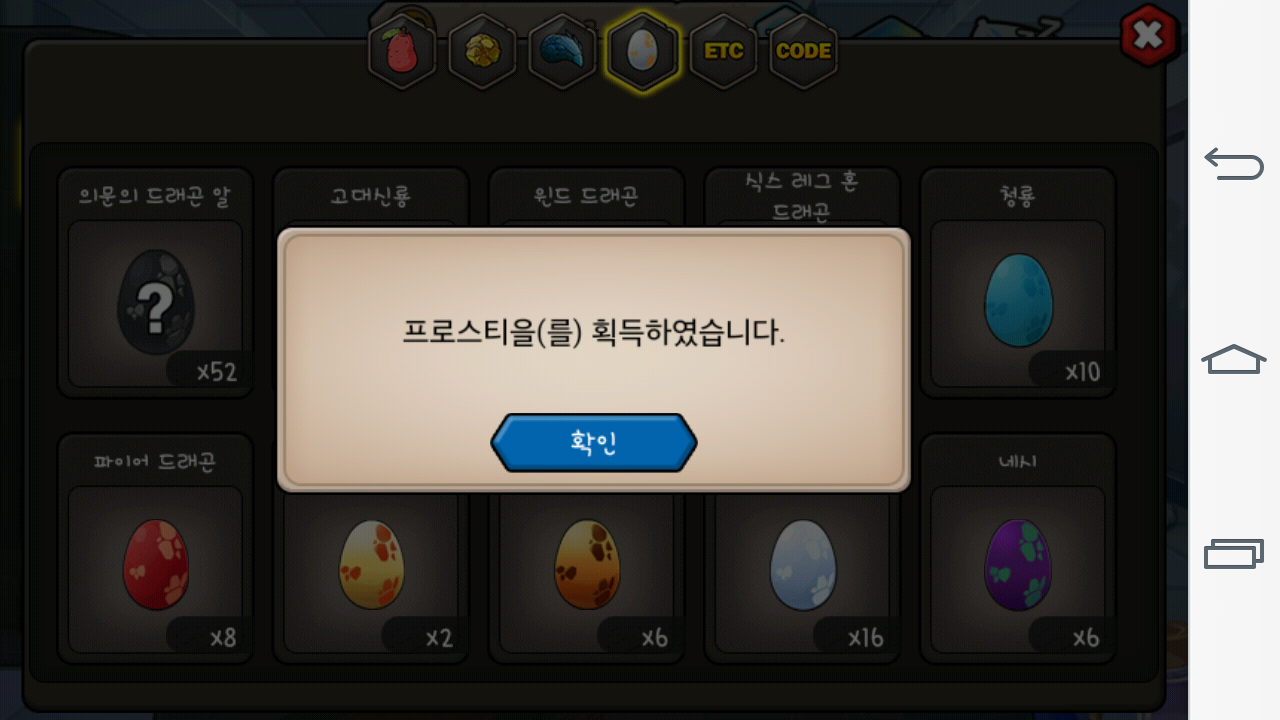Select the pale blue egg x16
This screenshot has height=720, width=1280.
[802, 565]
